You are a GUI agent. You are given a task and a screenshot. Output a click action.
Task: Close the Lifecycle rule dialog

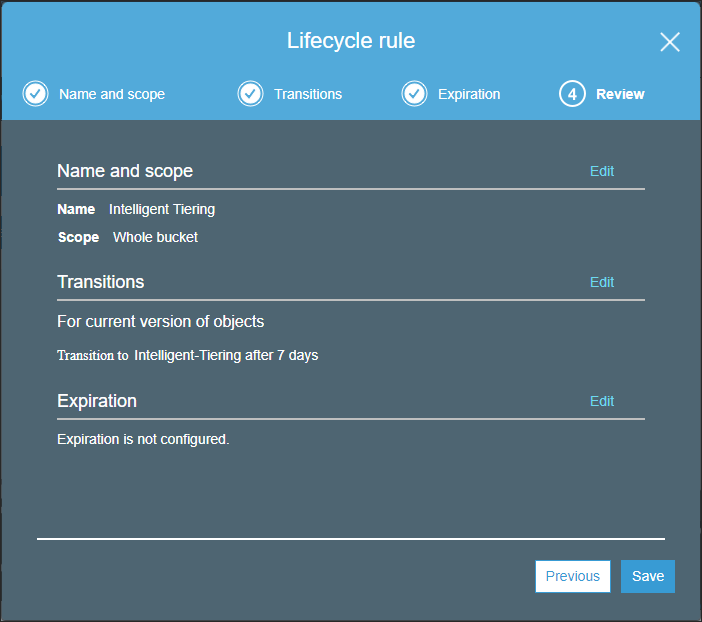670,42
